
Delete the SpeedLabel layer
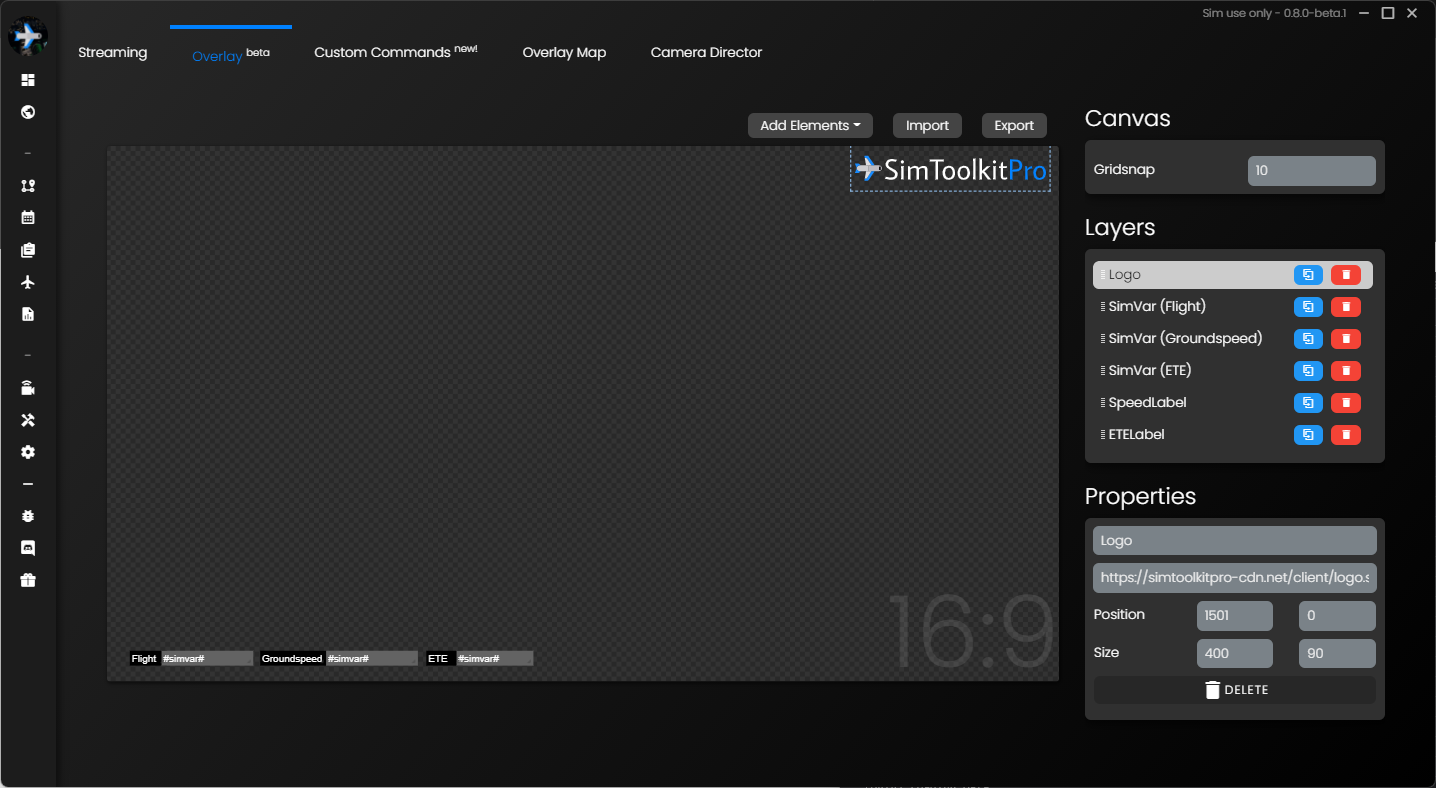click(x=1346, y=403)
